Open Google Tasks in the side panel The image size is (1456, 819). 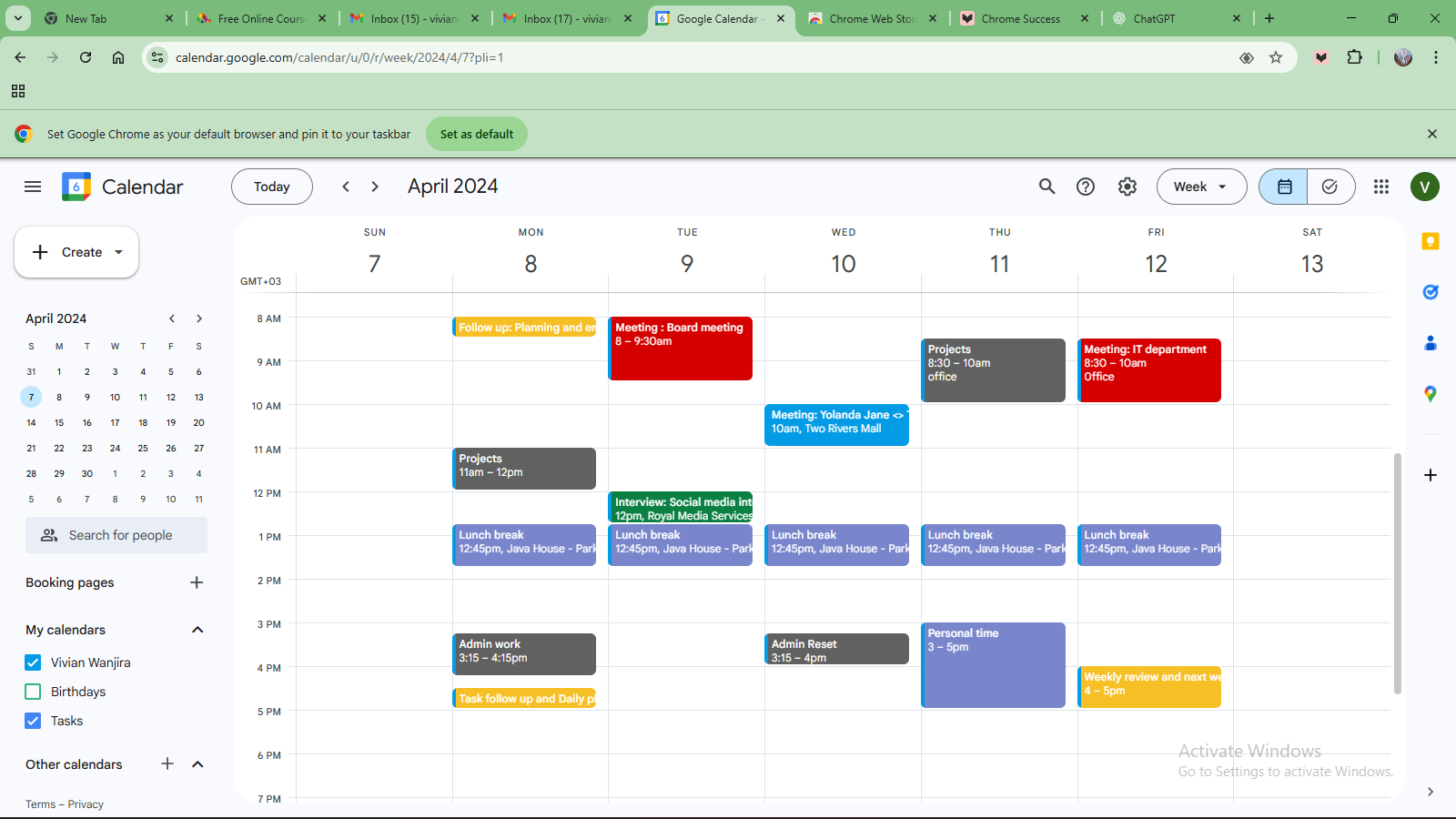click(1430, 292)
